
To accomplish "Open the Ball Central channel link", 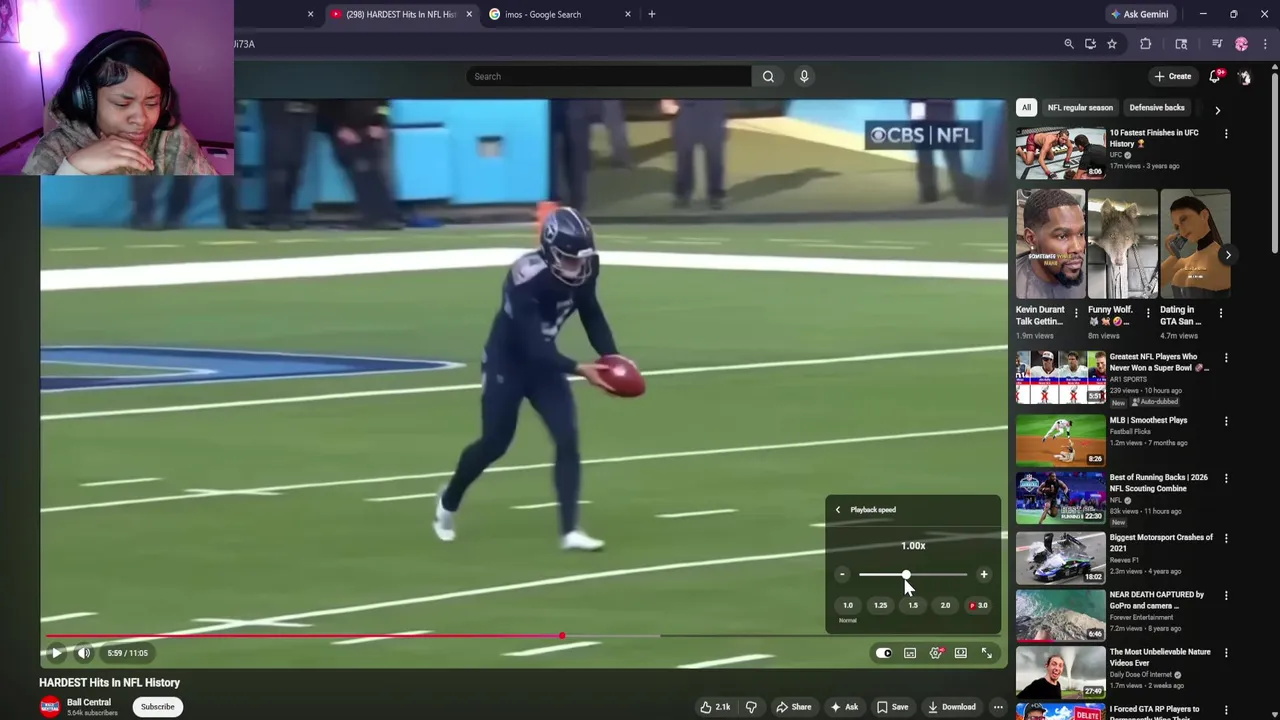I will [x=89, y=702].
